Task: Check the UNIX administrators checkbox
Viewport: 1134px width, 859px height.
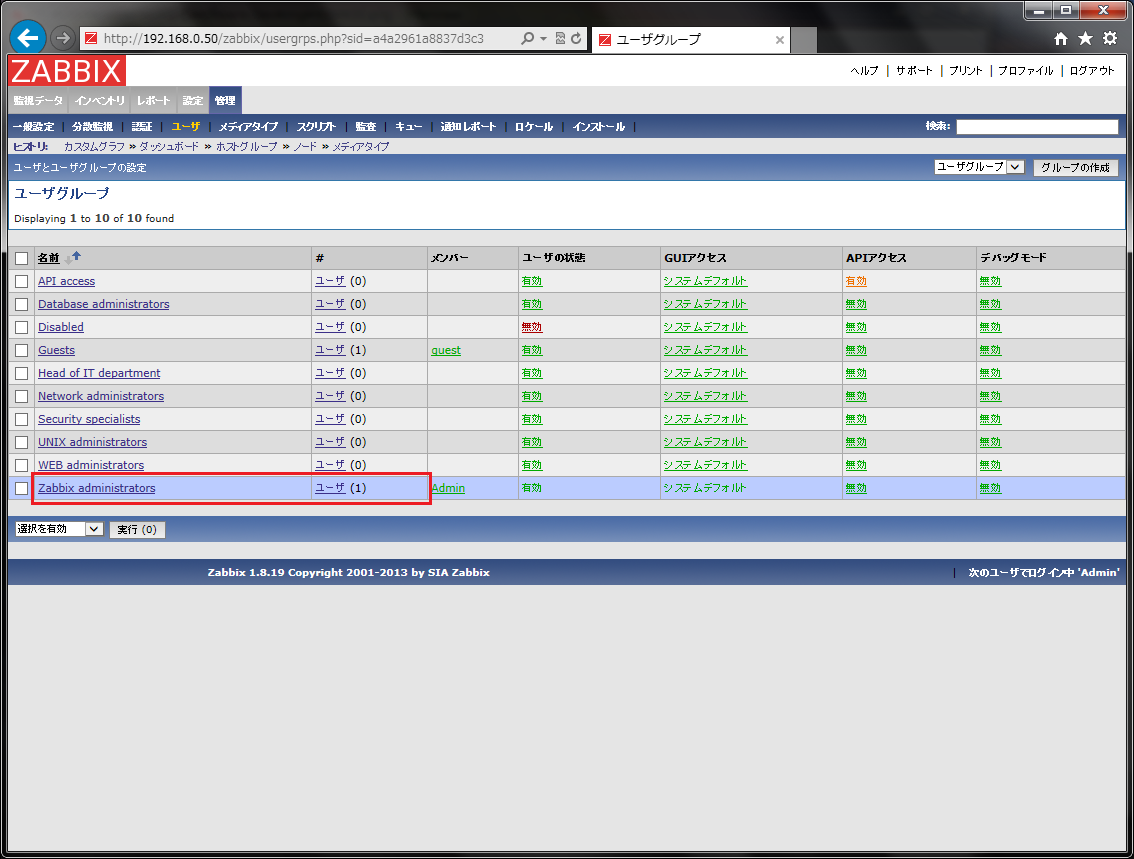Action: pos(22,443)
